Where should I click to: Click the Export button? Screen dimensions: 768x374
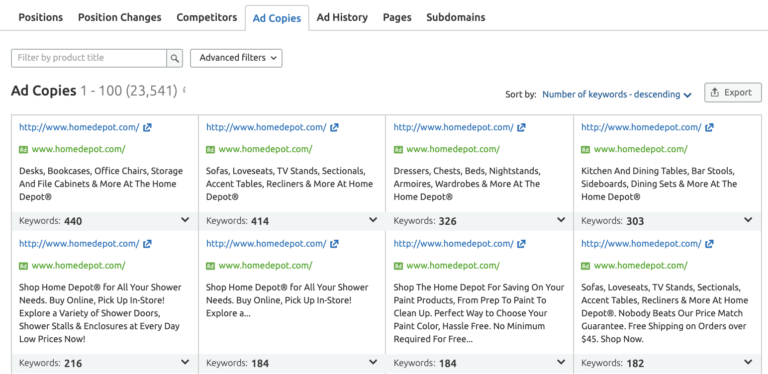(733, 93)
